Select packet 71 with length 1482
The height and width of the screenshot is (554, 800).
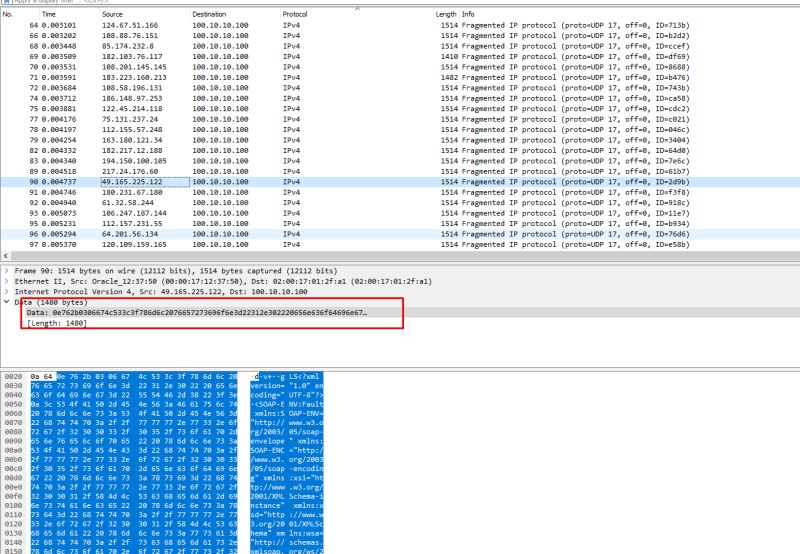[400, 78]
